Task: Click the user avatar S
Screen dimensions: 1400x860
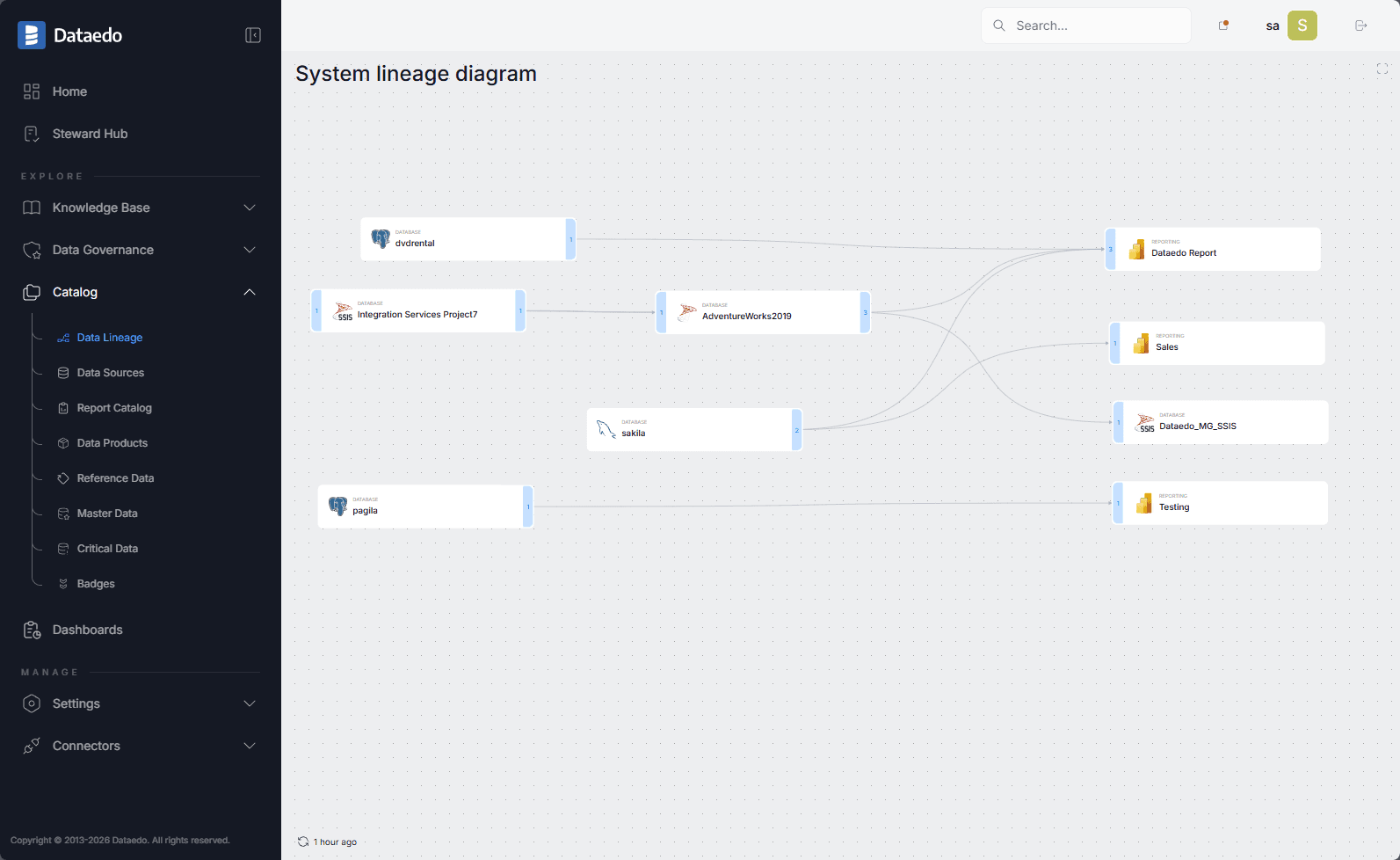Action: (x=1302, y=26)
